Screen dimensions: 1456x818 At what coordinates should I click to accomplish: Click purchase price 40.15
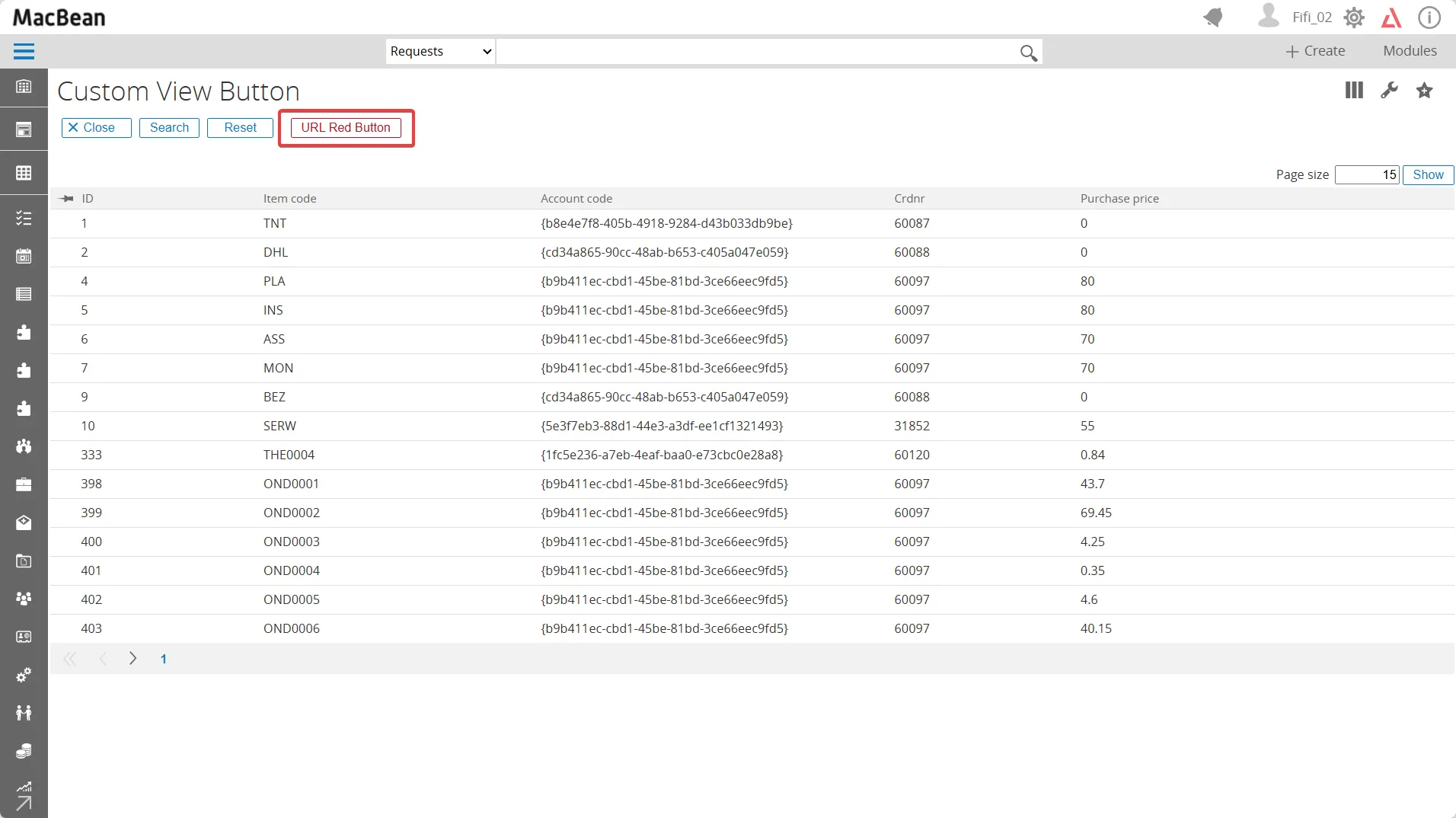pyautogui.click(x=1096, y=629)
